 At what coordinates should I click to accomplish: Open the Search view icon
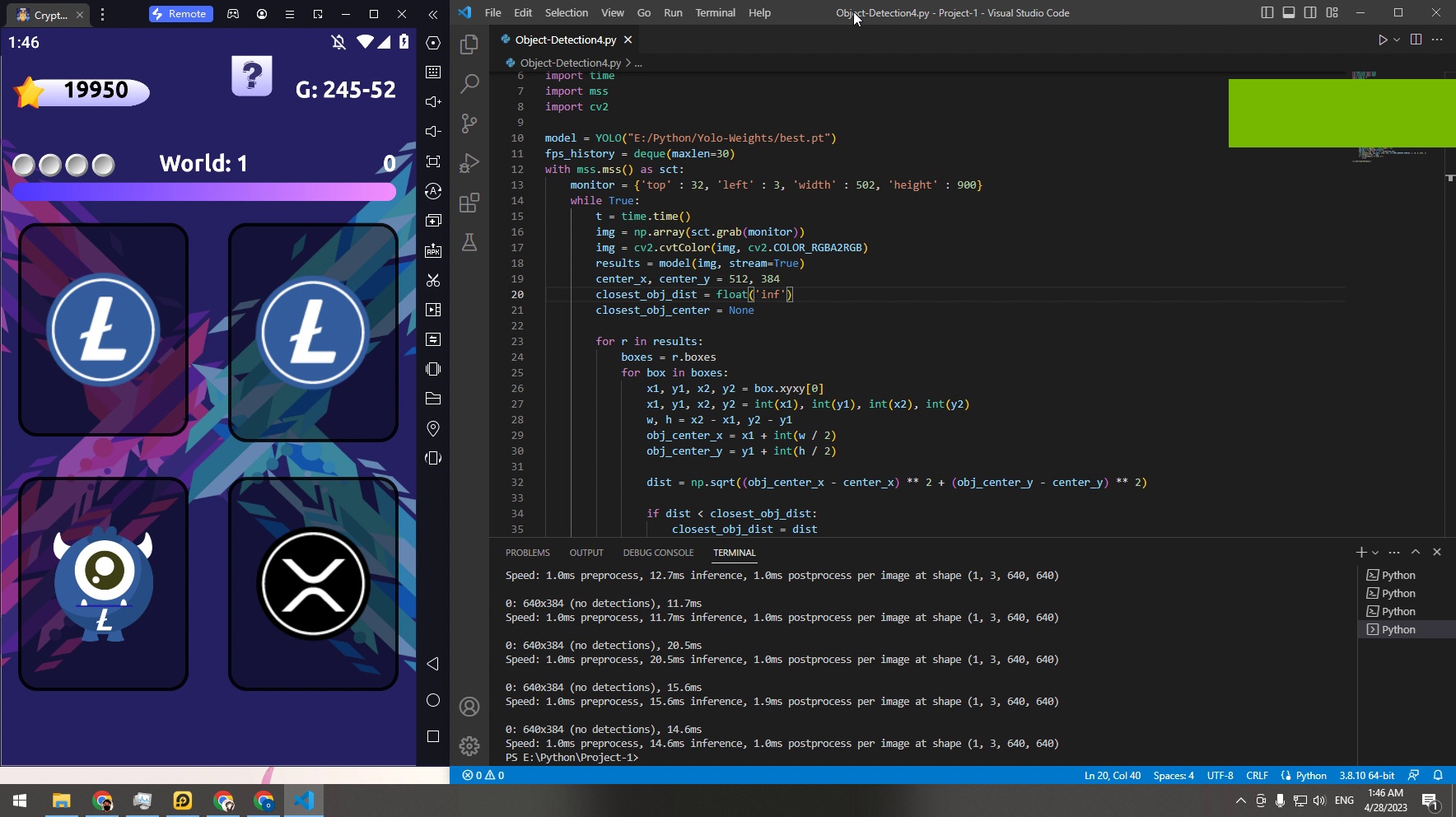coord(469,83)
